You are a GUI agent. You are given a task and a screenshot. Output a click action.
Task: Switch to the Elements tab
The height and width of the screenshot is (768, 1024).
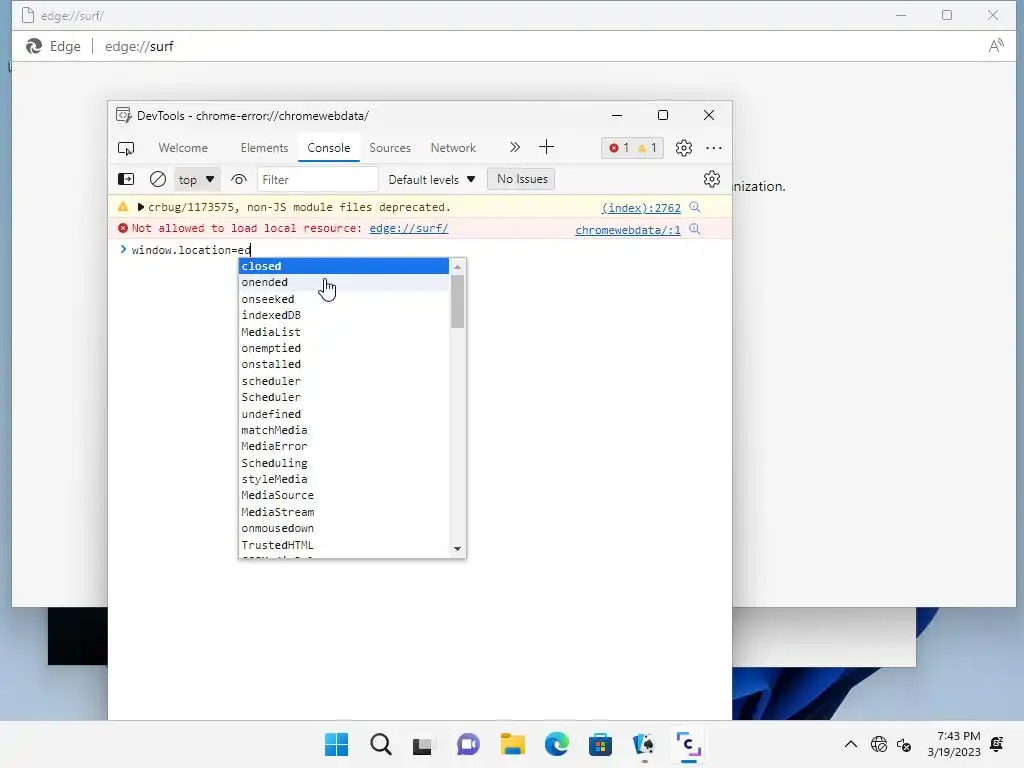[x=264, y=148]
